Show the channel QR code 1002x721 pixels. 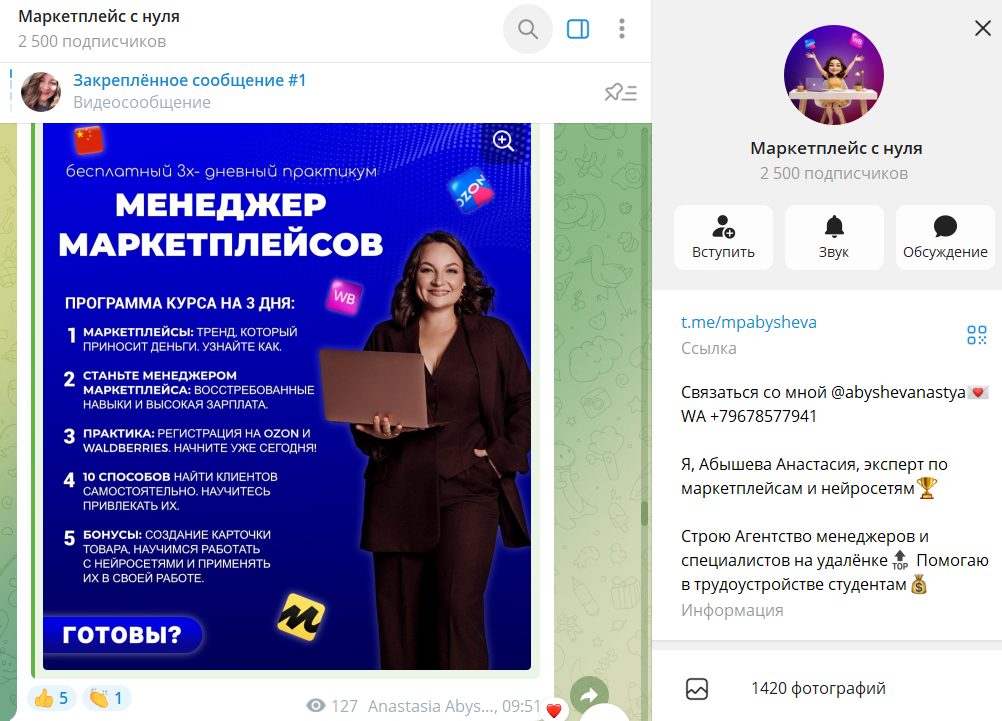click(x=976, y=335)
